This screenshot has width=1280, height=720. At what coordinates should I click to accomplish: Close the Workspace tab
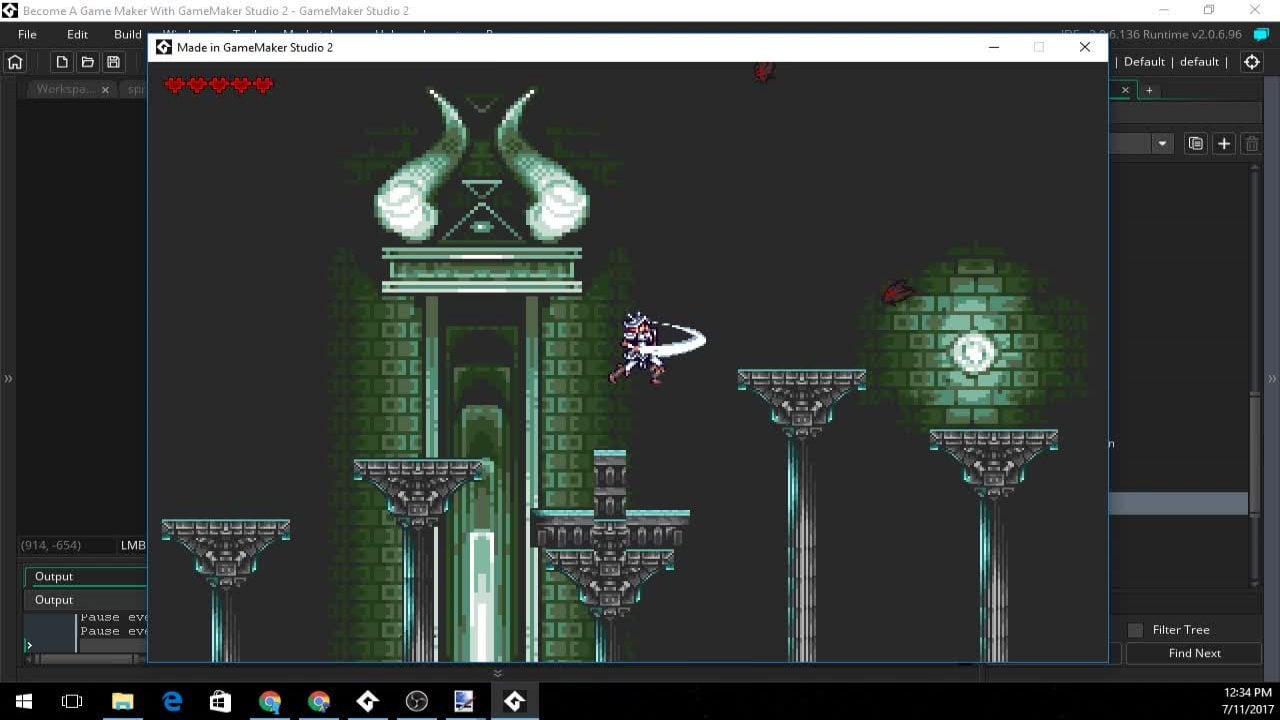(105, 90)
